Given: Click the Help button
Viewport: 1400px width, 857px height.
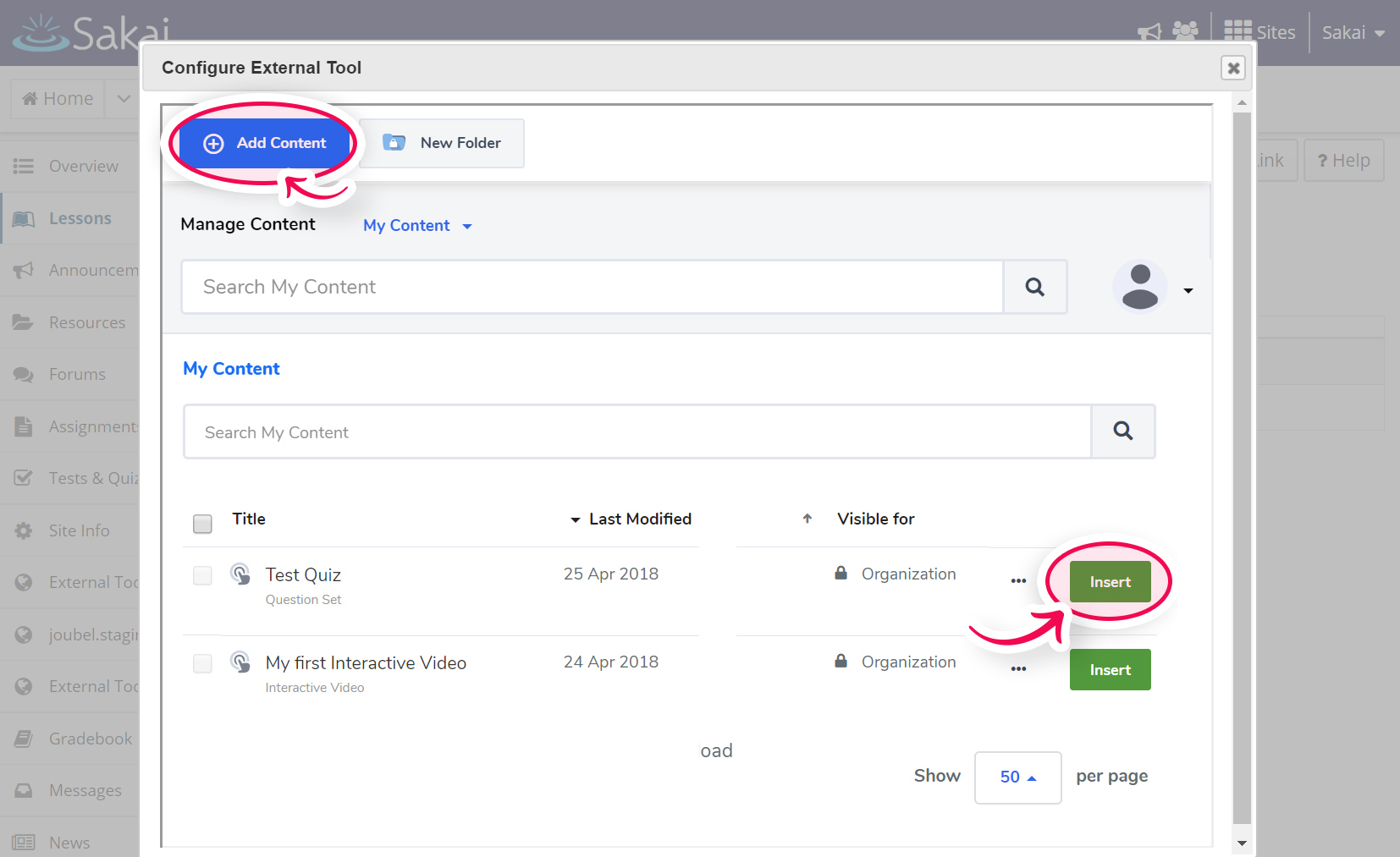Looking at the screenshot, I should point(1343,161).
